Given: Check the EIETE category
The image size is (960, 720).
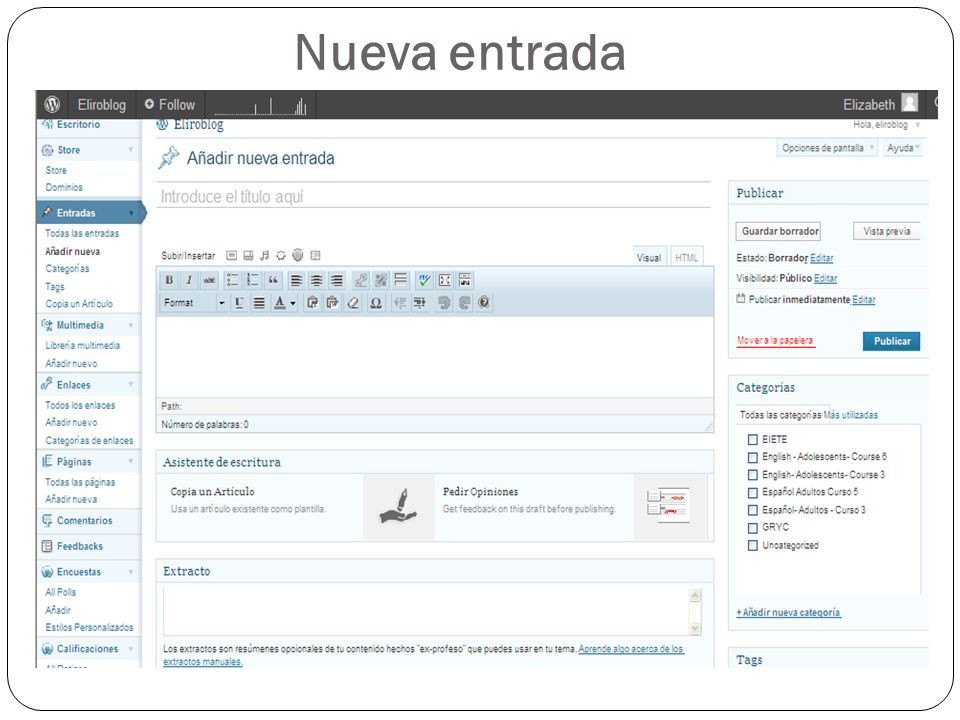Looking at the screenshot, I should [753, 440].
